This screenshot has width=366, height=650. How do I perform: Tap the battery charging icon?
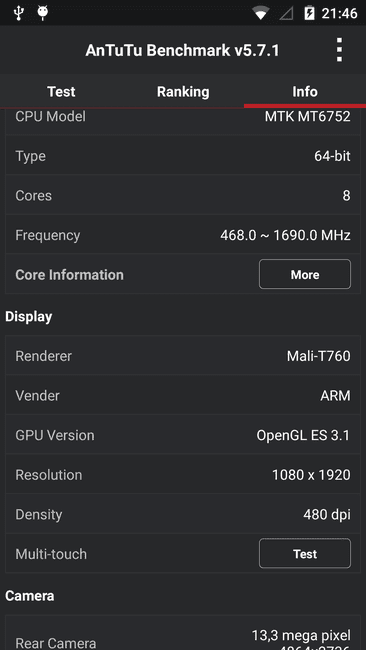[x=309, y=13]
